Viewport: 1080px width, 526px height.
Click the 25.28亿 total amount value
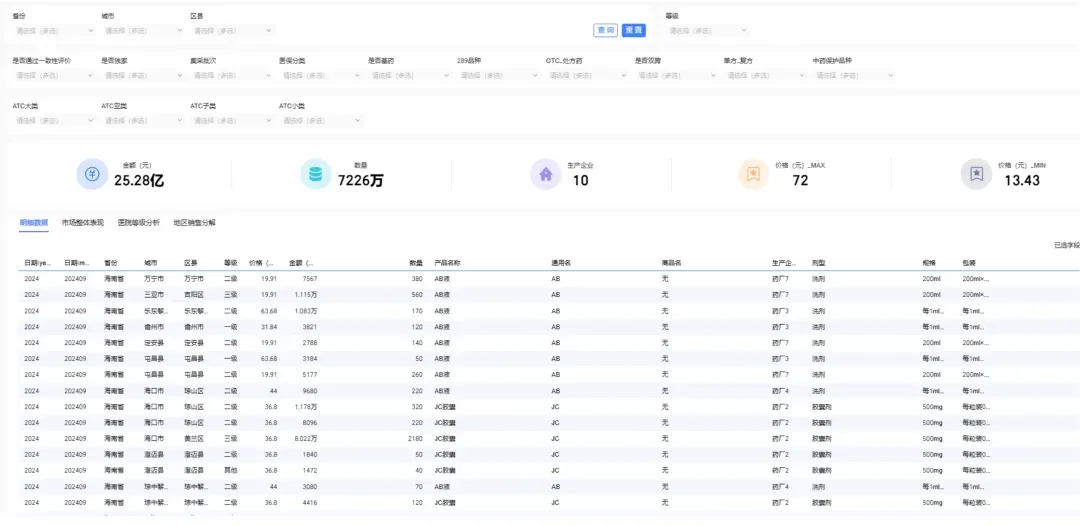pyautogui.click(x=139, y=181)
